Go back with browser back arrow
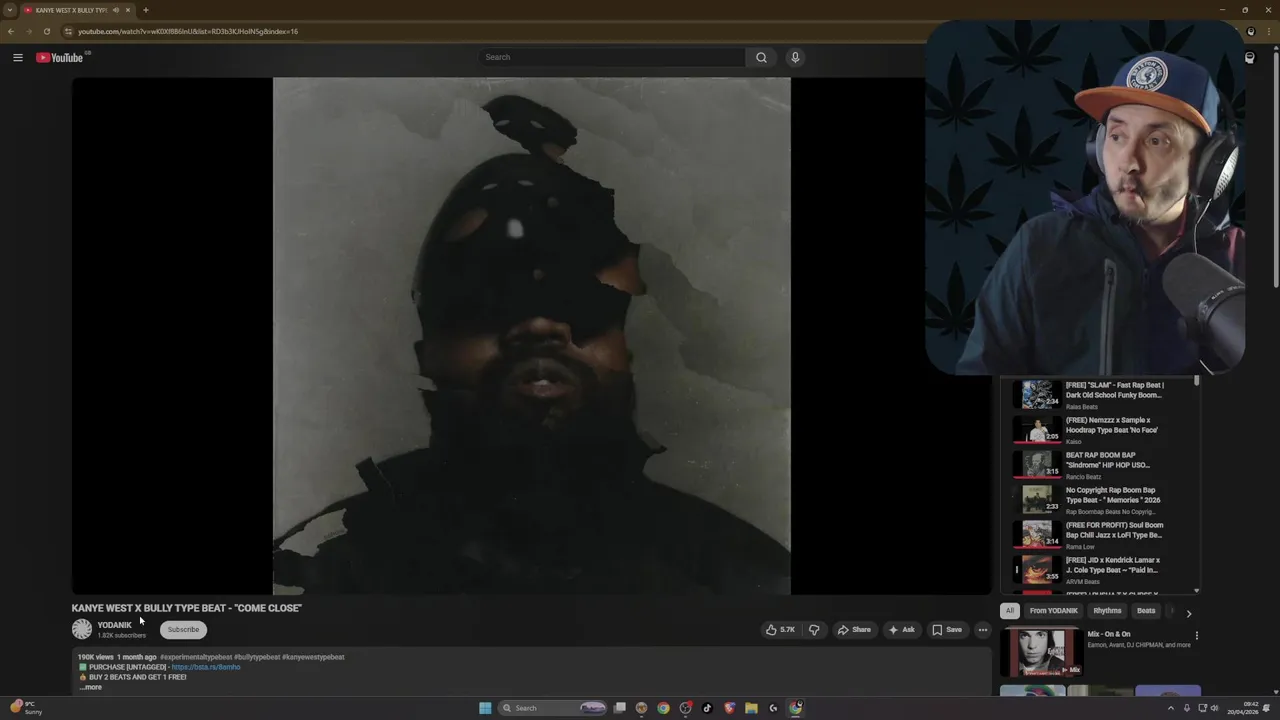The height and width of the screenshot is (720, 1280). tap(11, 31)
